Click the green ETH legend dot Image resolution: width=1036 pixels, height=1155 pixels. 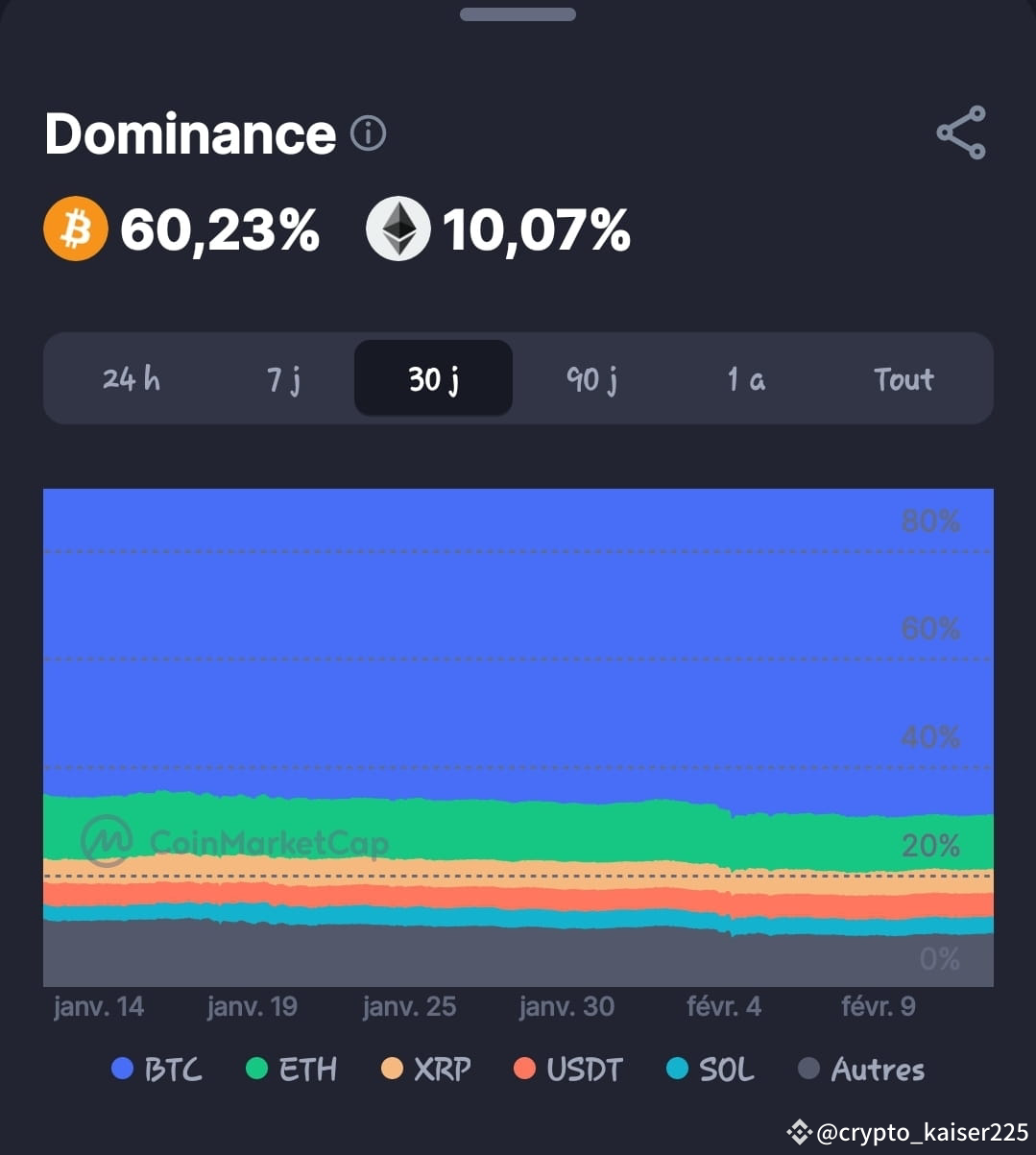click(x=254, y=1069)
